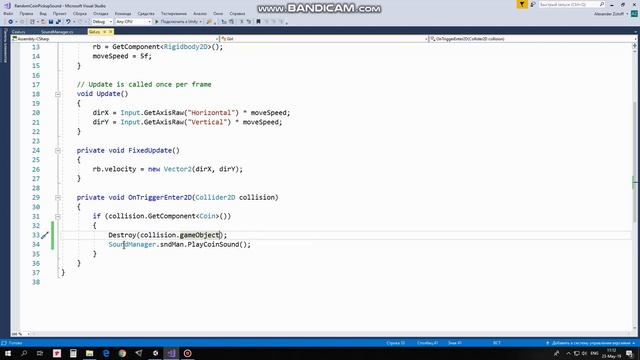640x360 pixels.
Task: Open File Explorer from the taskbar
Action: [89, 353]
